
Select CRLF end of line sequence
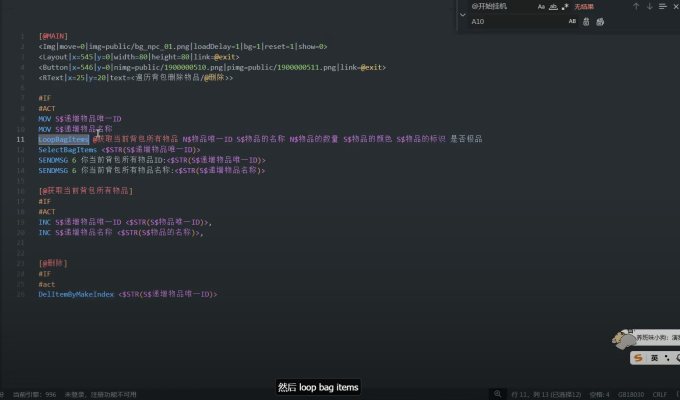tap(660, 395)
